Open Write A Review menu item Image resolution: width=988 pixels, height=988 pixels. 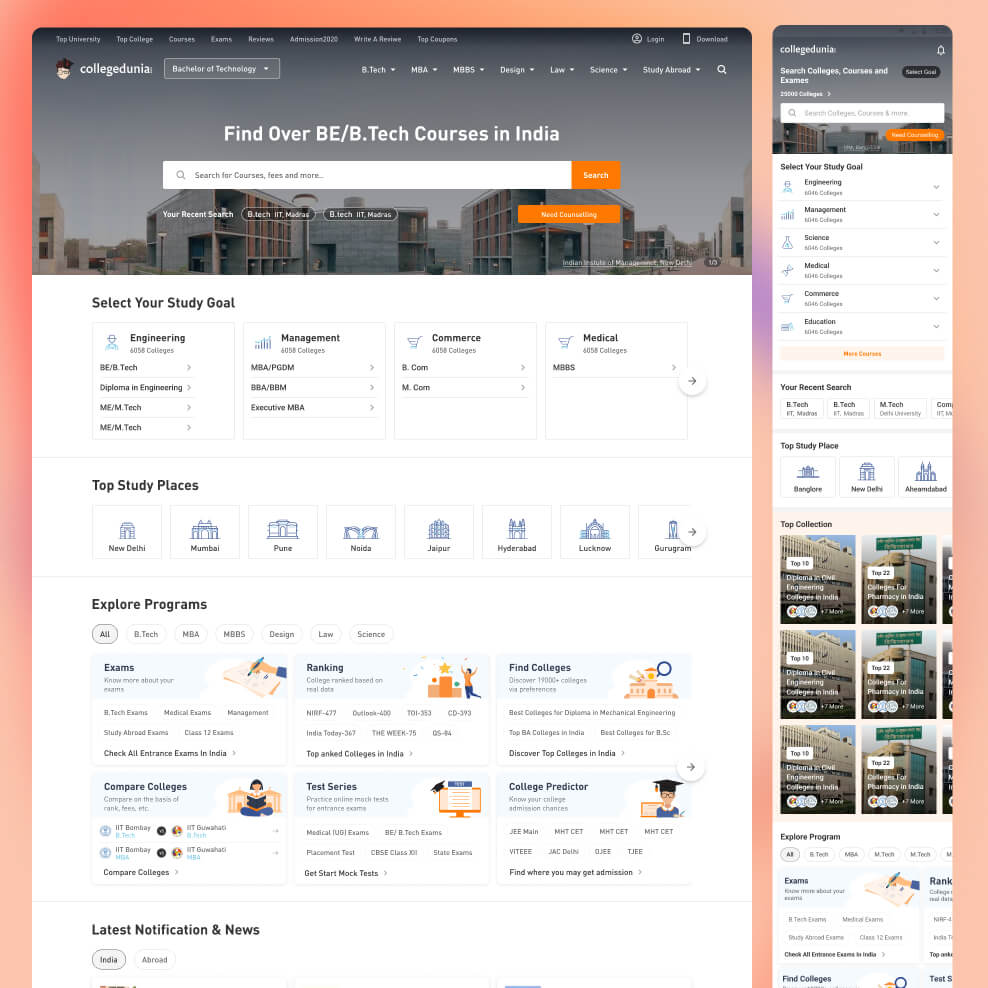point(377,39)
